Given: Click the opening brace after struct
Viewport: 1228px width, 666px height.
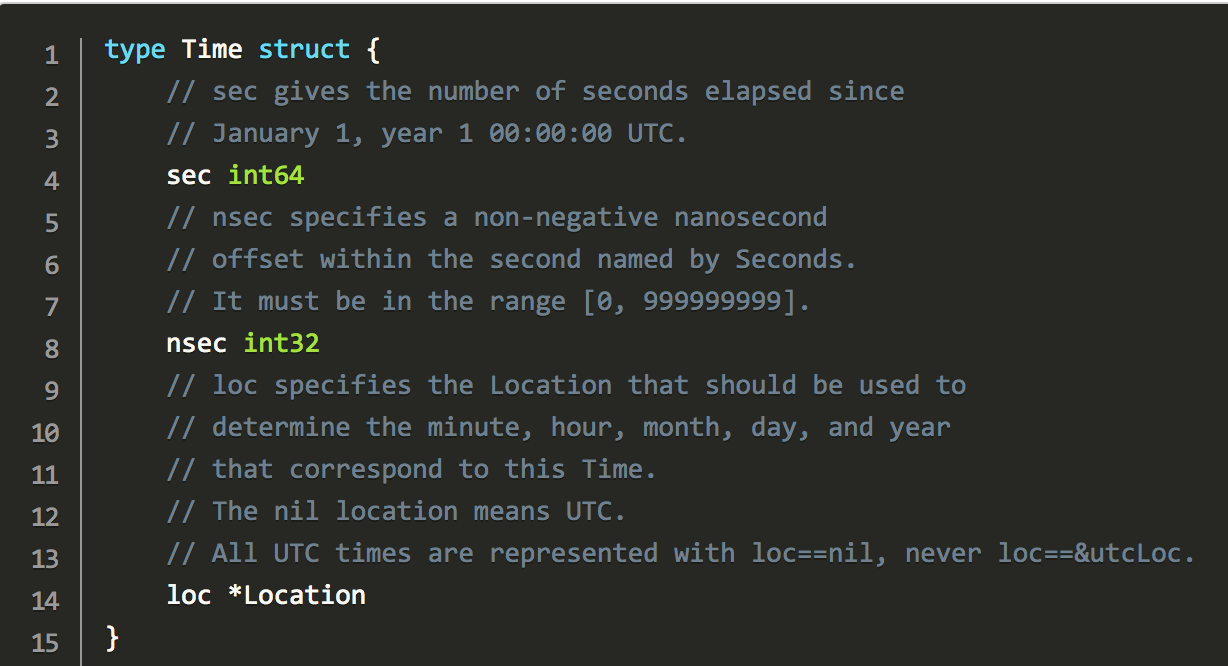Looking at the screenshot, I should [x=374, y=49].
